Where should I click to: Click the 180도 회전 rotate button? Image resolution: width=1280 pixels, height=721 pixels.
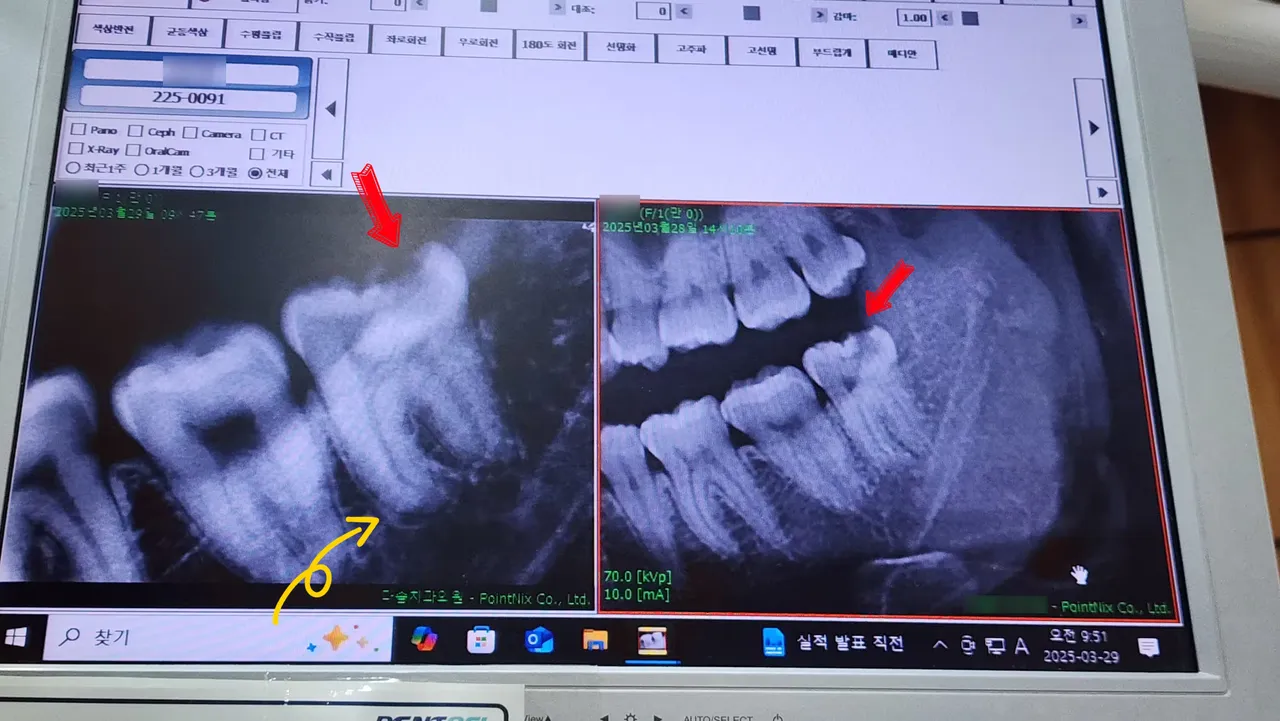[550, 45]
